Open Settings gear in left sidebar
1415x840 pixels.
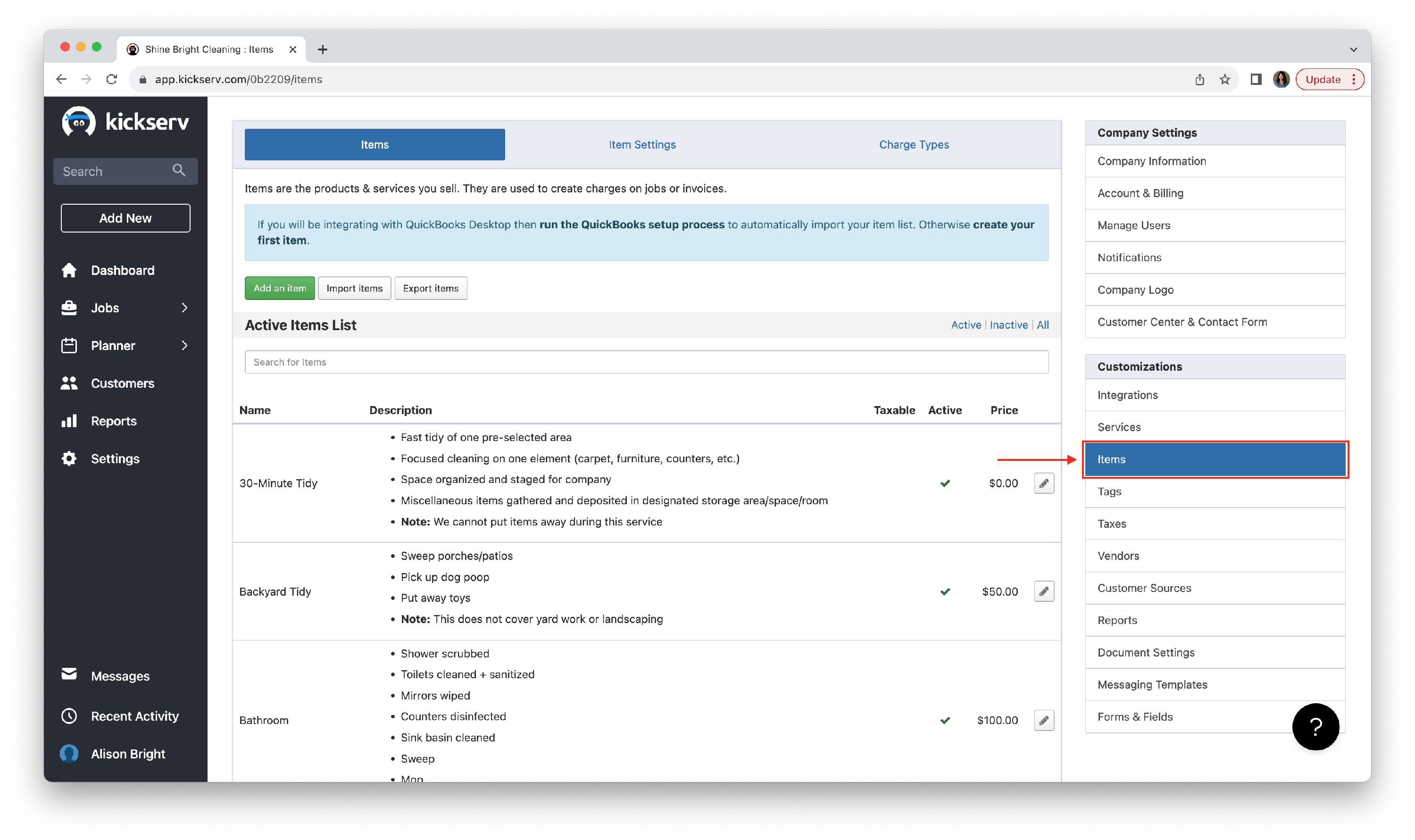click(69, 458)
